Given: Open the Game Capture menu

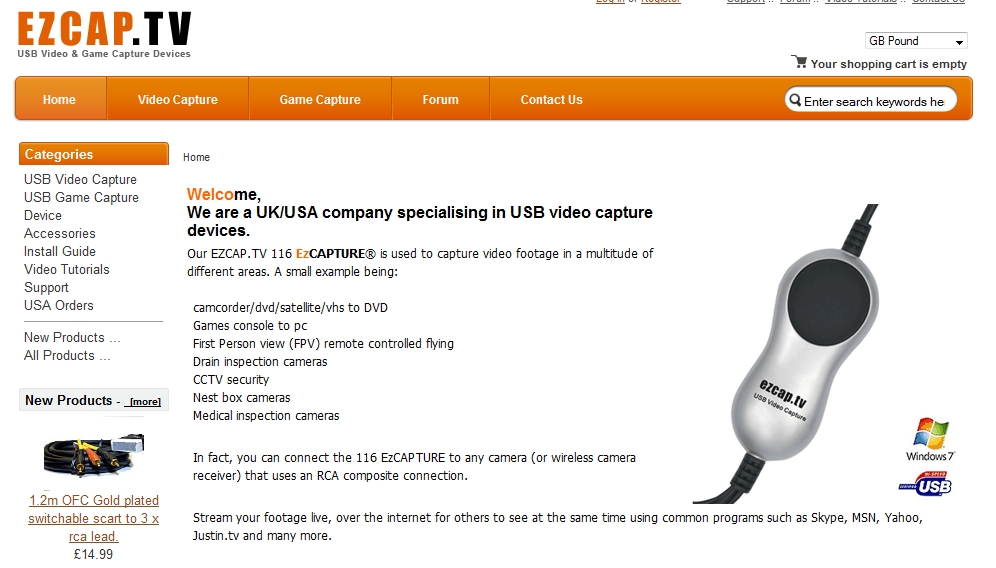Looking at the screenshot, I should (x=320, y=99).
